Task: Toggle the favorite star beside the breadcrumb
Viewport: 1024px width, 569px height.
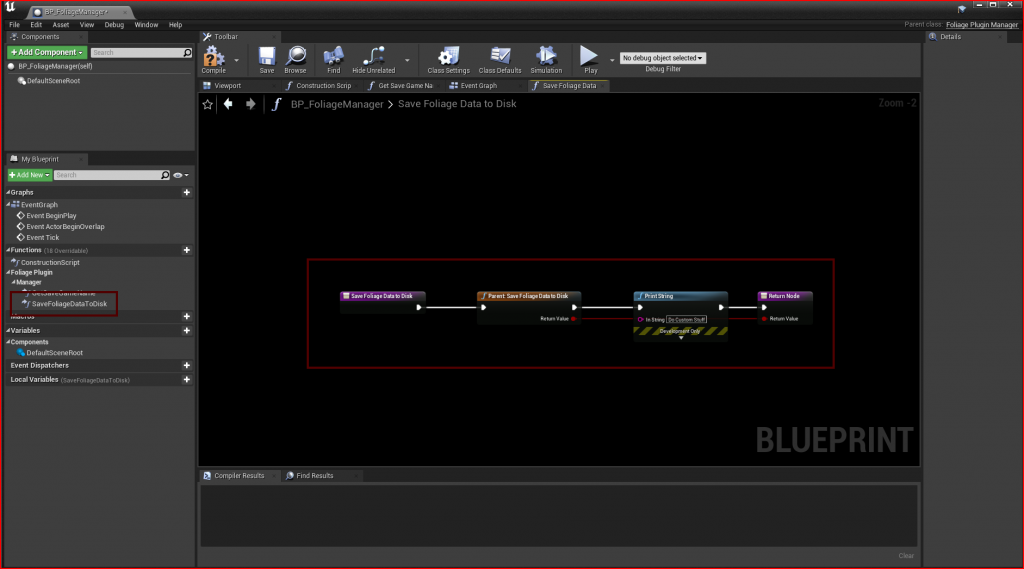Action: pyautogui.click(x=208, y=104)
